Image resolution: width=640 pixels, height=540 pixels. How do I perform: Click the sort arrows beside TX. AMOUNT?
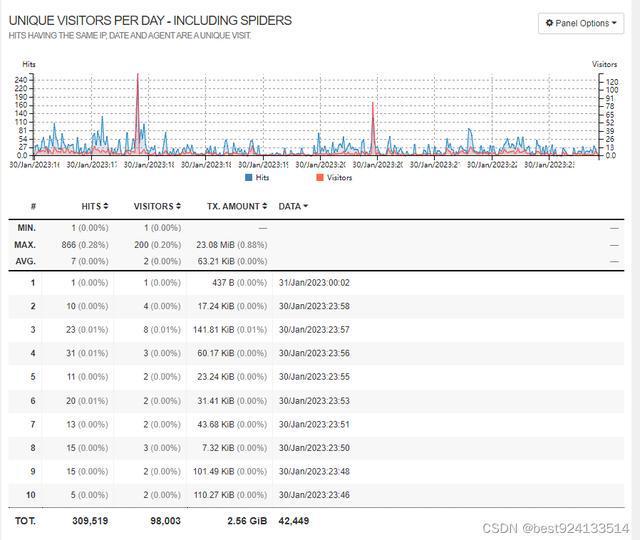coord(265,206)
